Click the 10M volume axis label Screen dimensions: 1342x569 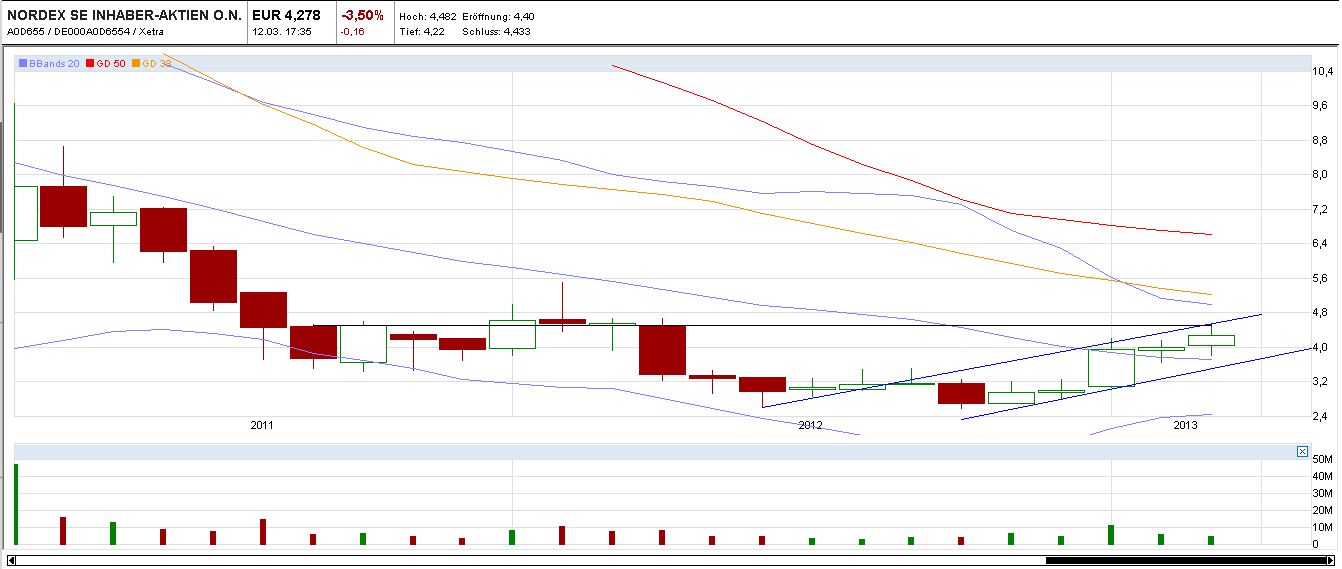point(1322,527)
